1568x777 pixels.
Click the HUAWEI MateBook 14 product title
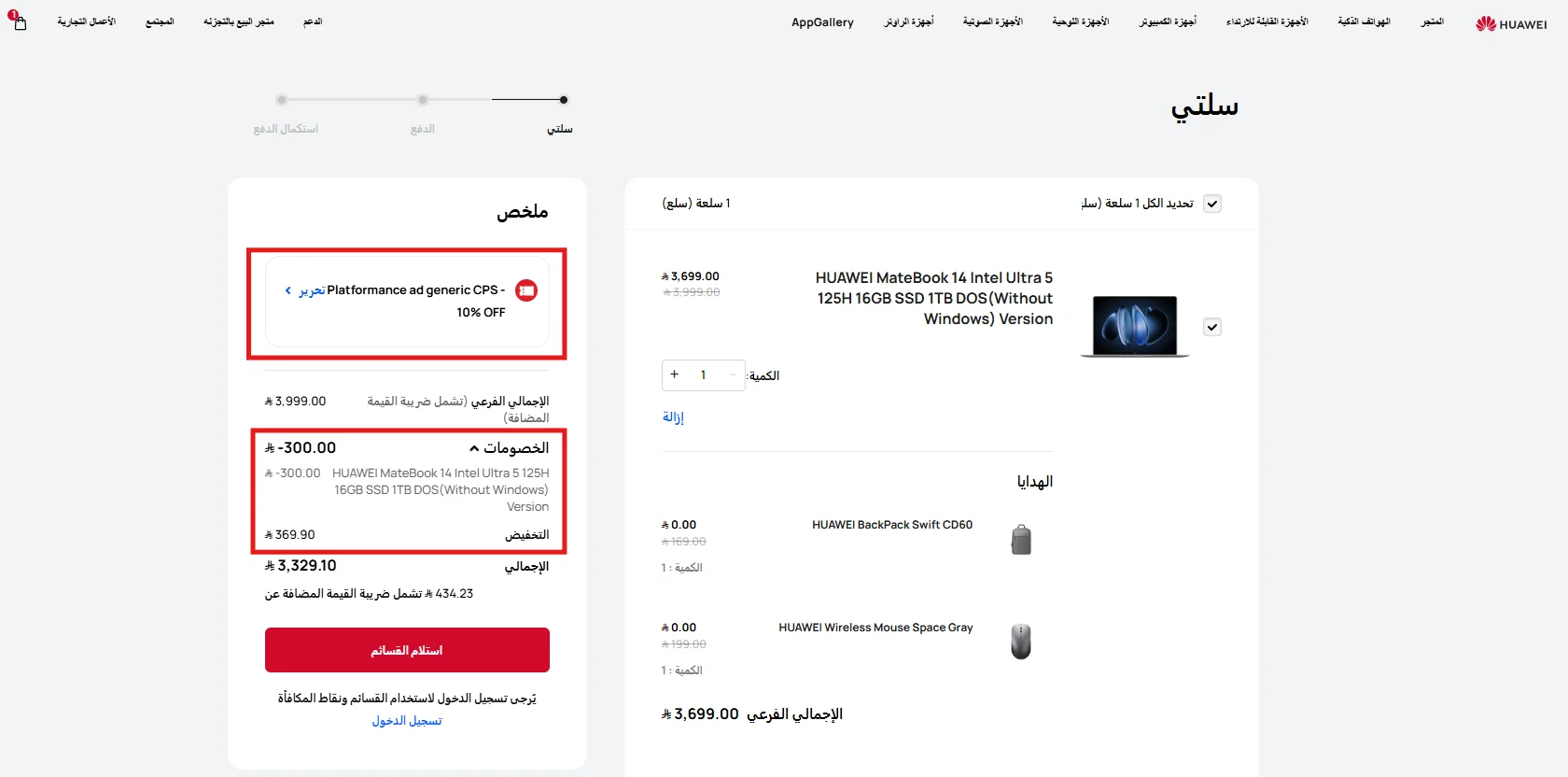934,298
